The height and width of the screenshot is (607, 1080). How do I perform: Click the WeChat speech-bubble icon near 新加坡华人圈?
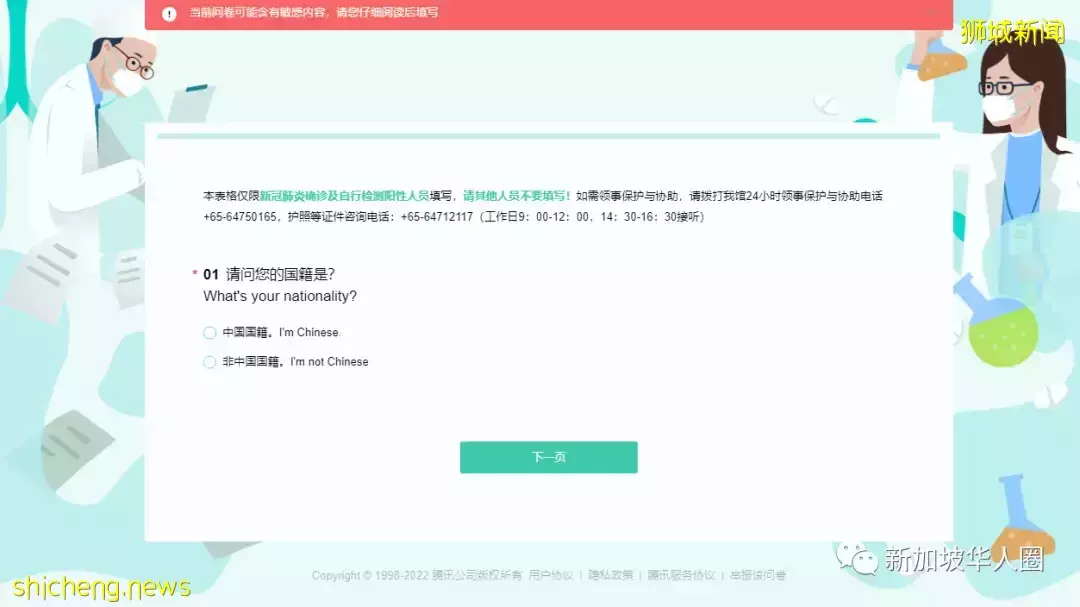pos(855,560)
